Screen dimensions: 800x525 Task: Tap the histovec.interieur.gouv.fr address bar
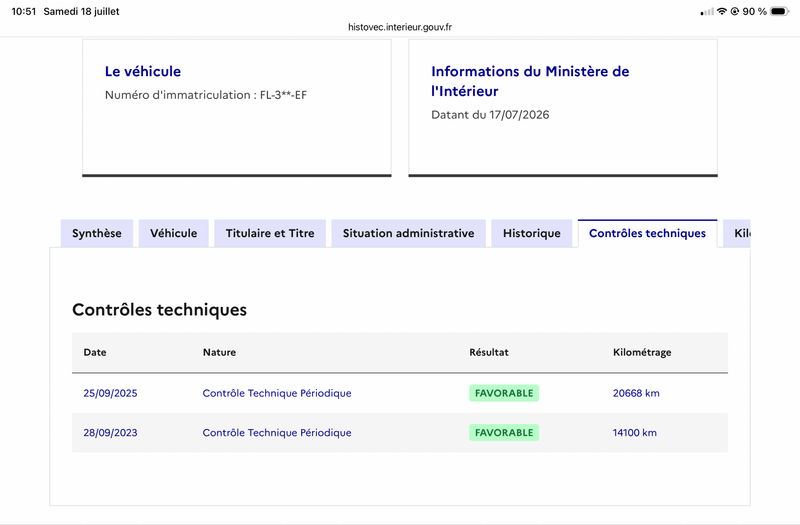[400, 27]
